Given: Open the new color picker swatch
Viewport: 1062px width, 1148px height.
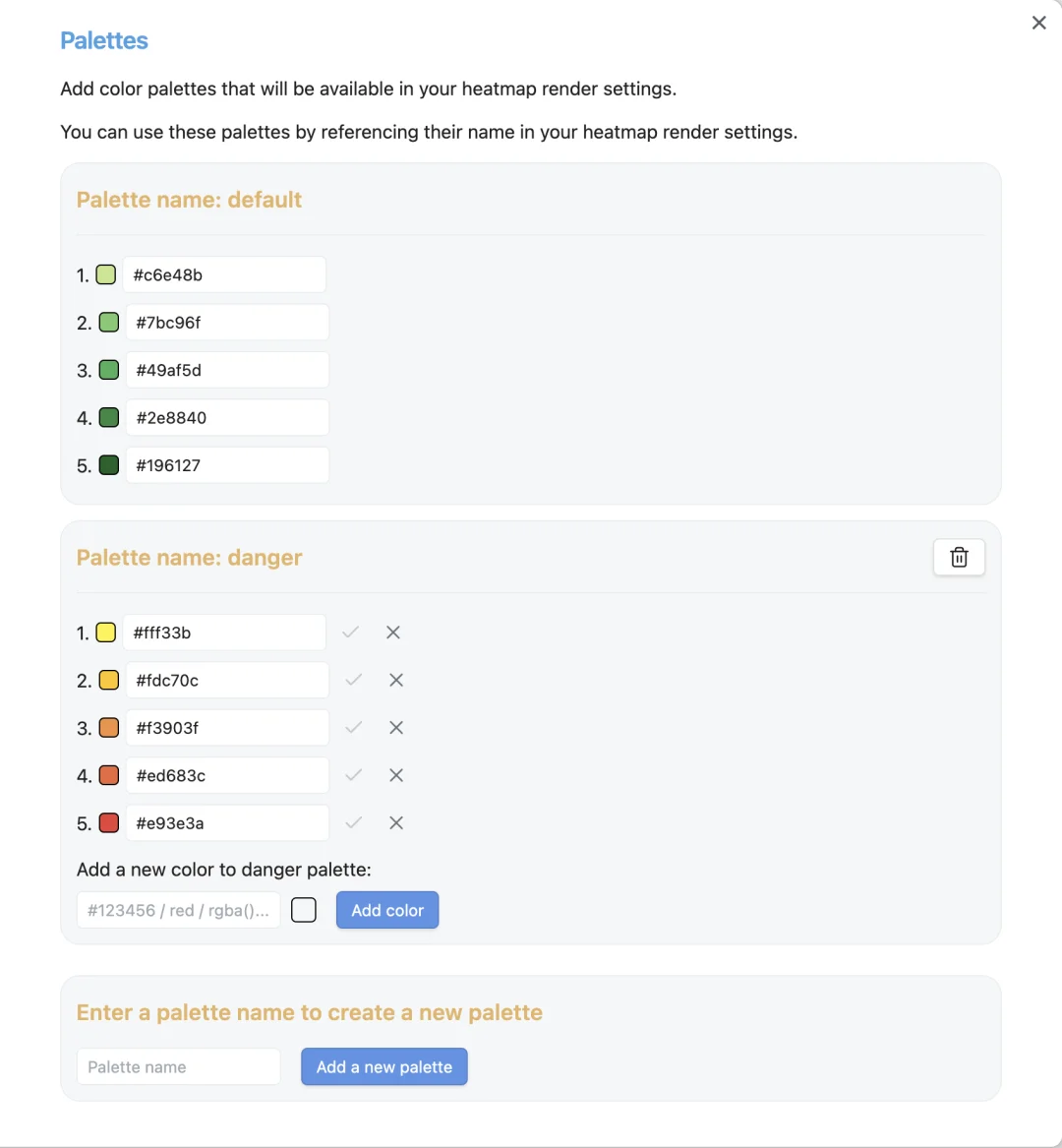Looking at the screenshot, I should pyautogui.click(x=304, y=910).
